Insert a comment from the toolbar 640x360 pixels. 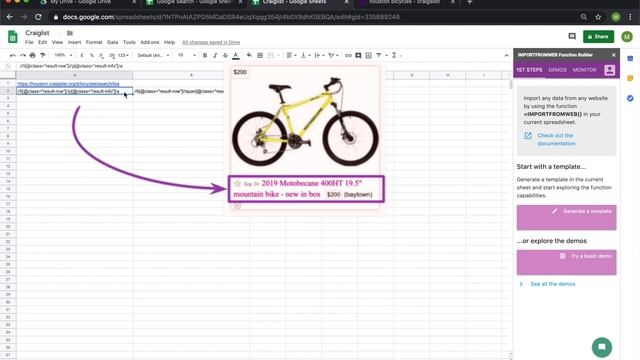point(358,55)
